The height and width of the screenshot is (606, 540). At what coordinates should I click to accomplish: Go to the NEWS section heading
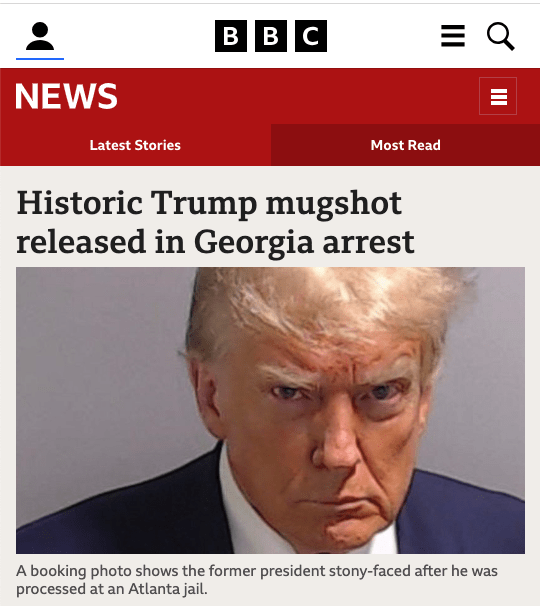66,96
